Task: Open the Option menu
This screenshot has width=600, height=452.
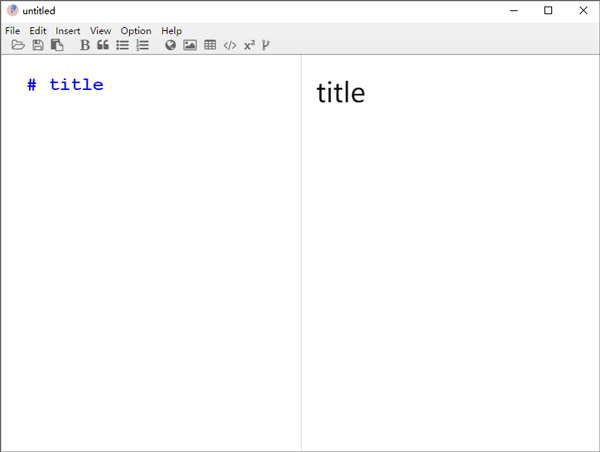Action: point(136,31)
